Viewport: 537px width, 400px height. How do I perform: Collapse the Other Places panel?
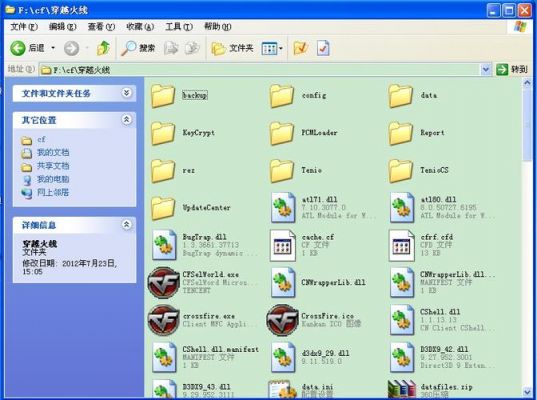tap(126, 120)
